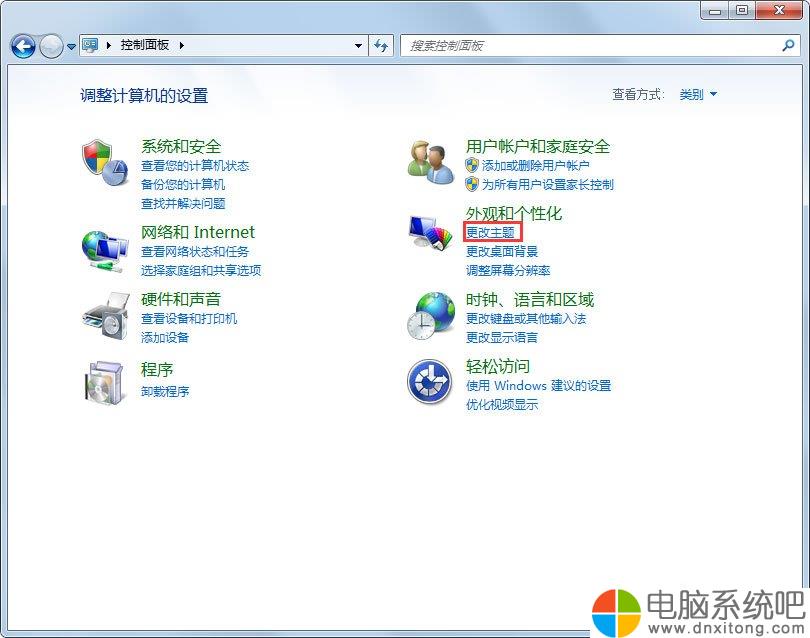The height and width of the screenshot is (638, 810).
Task: Close the Control Panel window
Action: tap(780, 10)
